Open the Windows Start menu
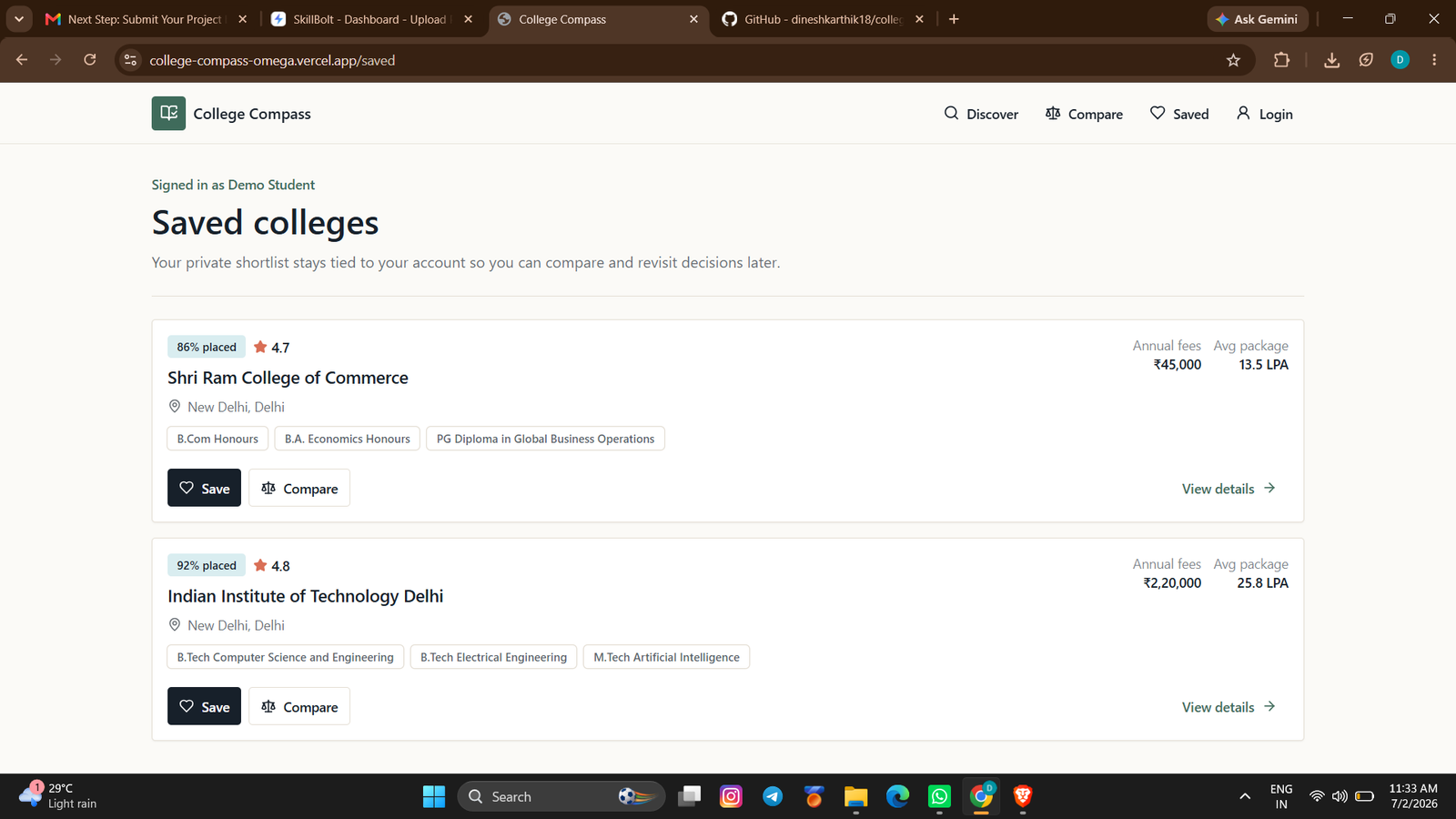Viewport: 1456px width, 819px height. point(434,796)
